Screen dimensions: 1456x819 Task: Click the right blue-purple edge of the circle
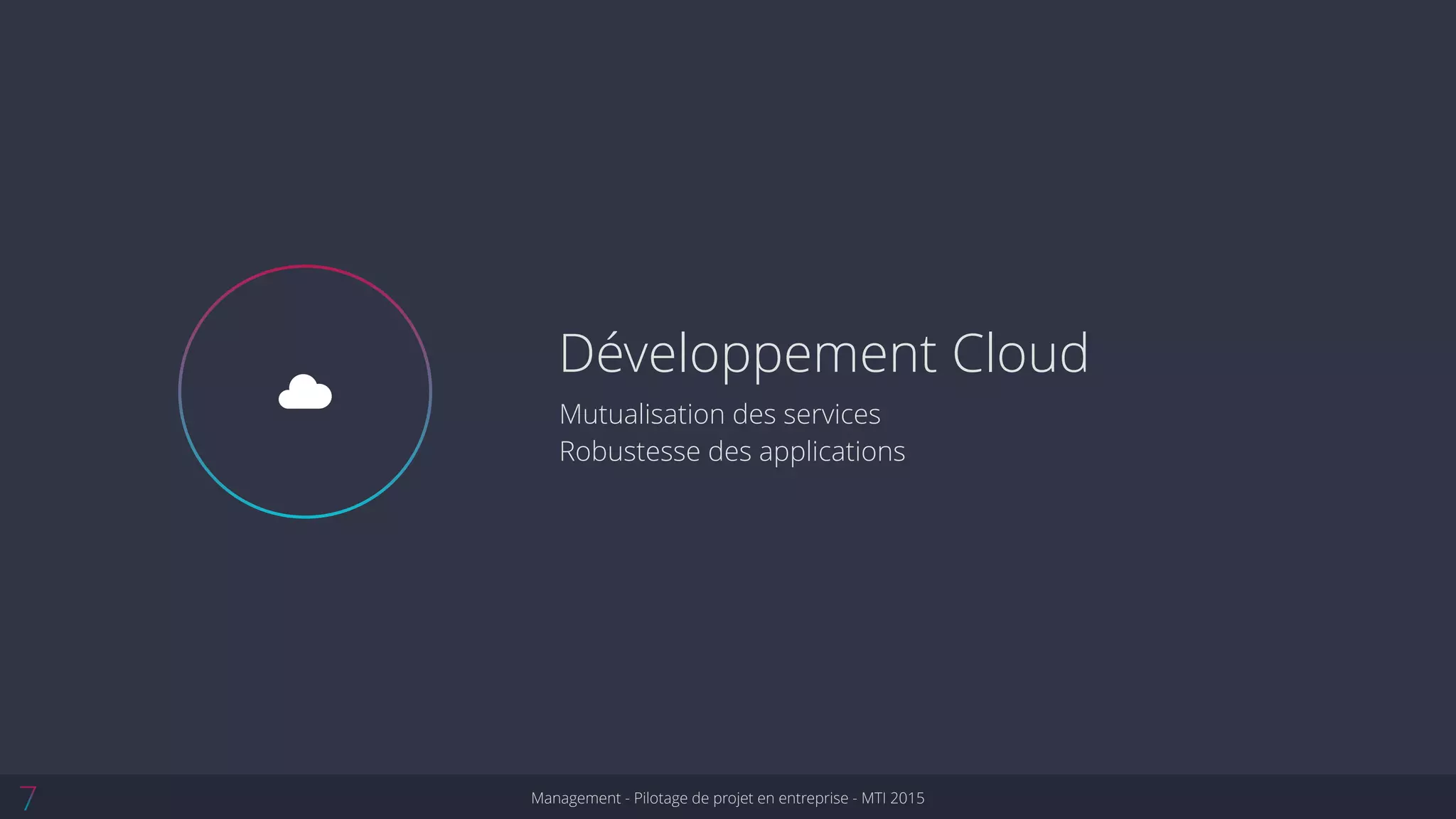[x=430, y=392]
